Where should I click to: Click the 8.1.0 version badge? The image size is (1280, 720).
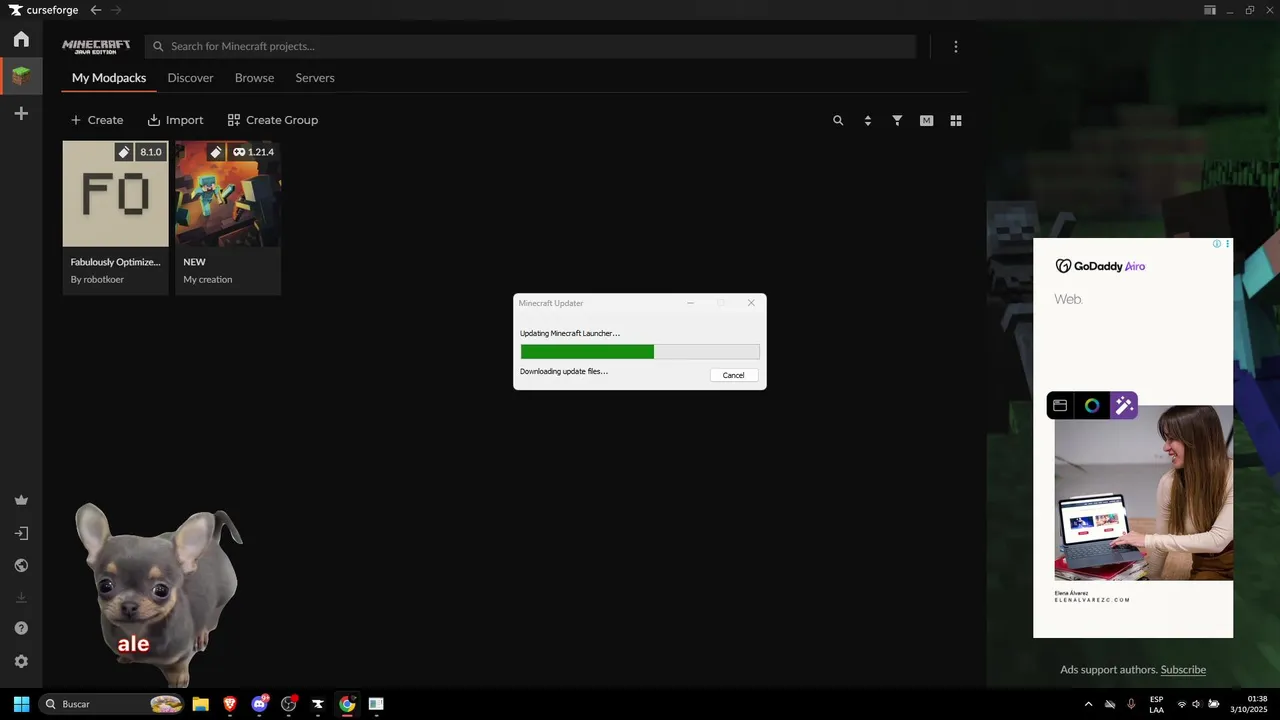(151, 152)
